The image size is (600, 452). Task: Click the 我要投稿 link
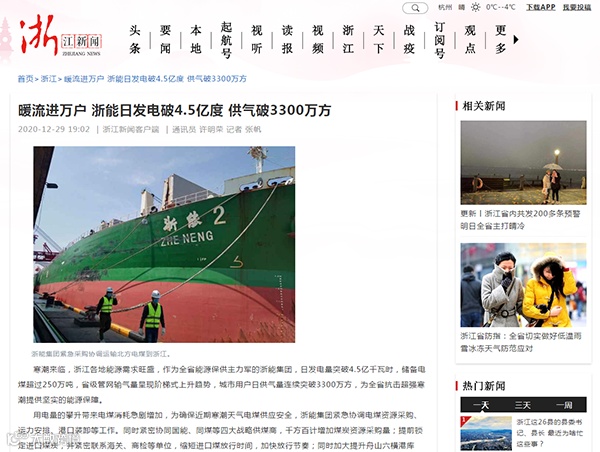[x=577, y=7]
